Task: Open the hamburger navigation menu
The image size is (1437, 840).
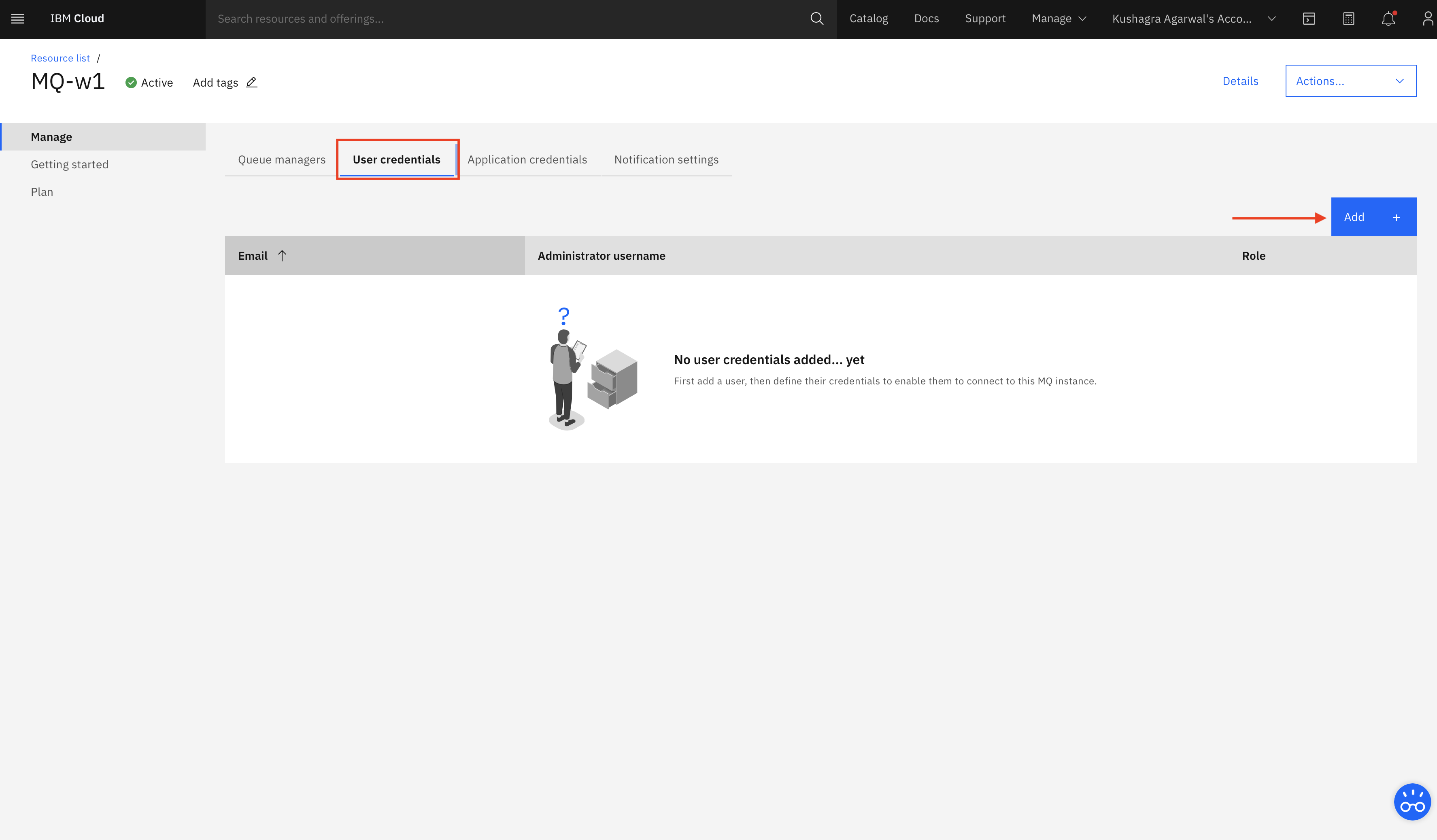Action: [x=18, y=18]
